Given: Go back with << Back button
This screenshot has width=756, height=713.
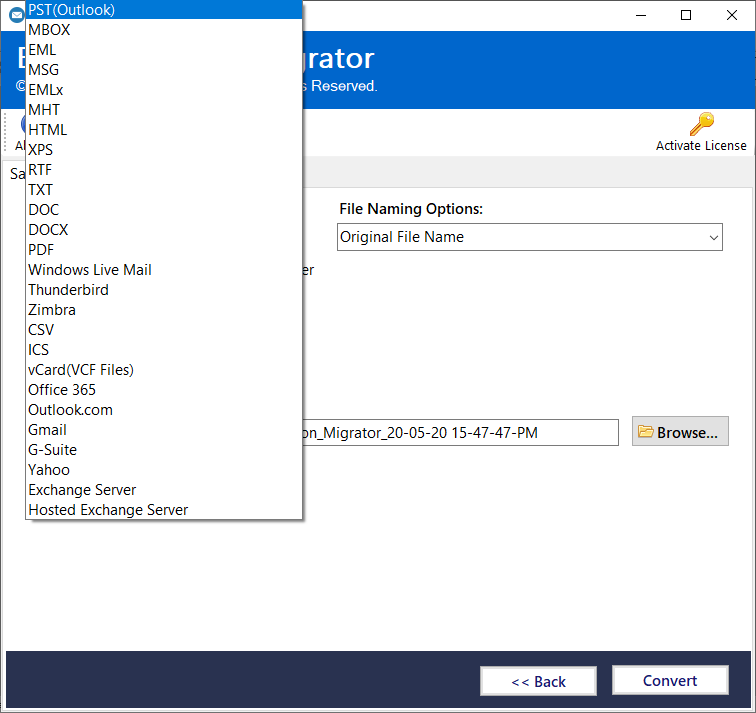Looking at the screenshot, I should [x=538, y=681].
